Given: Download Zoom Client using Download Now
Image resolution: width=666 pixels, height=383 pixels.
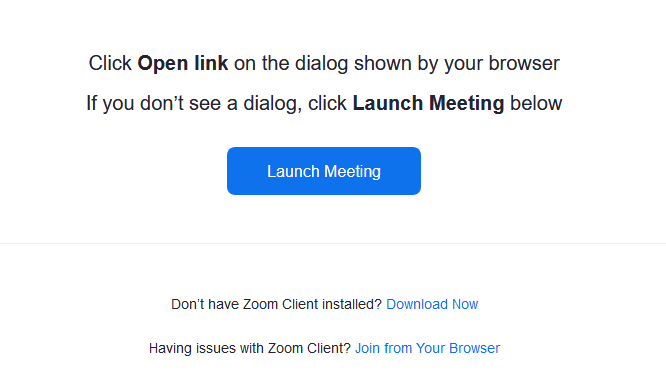Looking at the screenshot, I should [432, 304].
